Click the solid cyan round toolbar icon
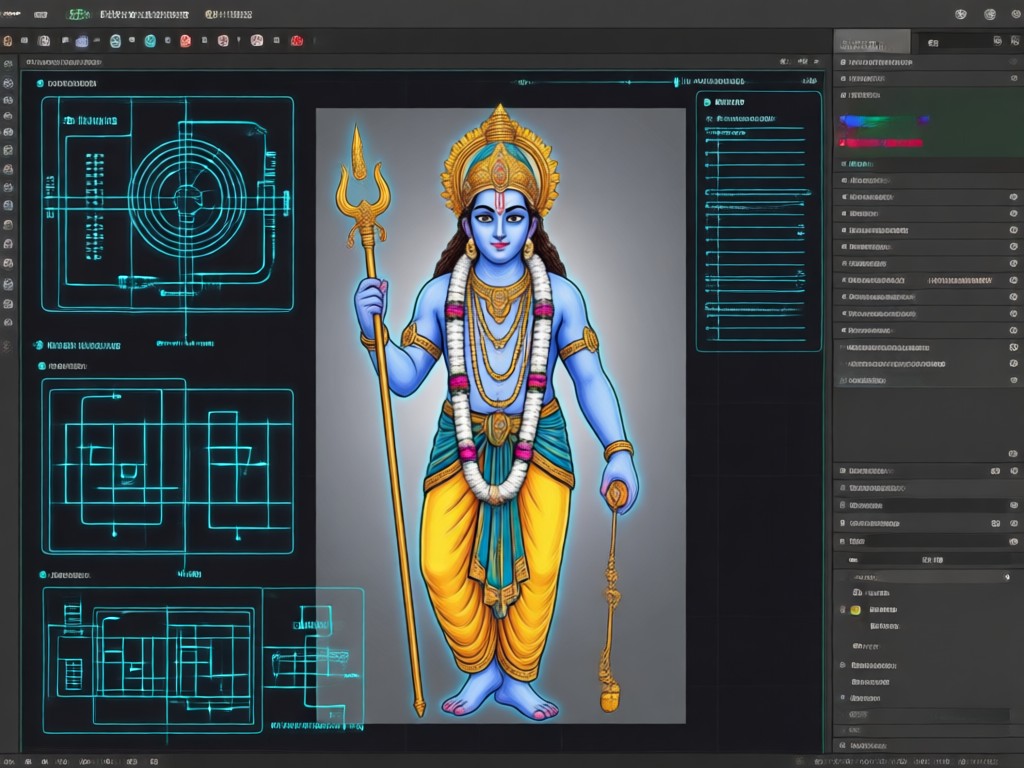This screenshot has height=768, width=1024. click(x=150, y=40)
